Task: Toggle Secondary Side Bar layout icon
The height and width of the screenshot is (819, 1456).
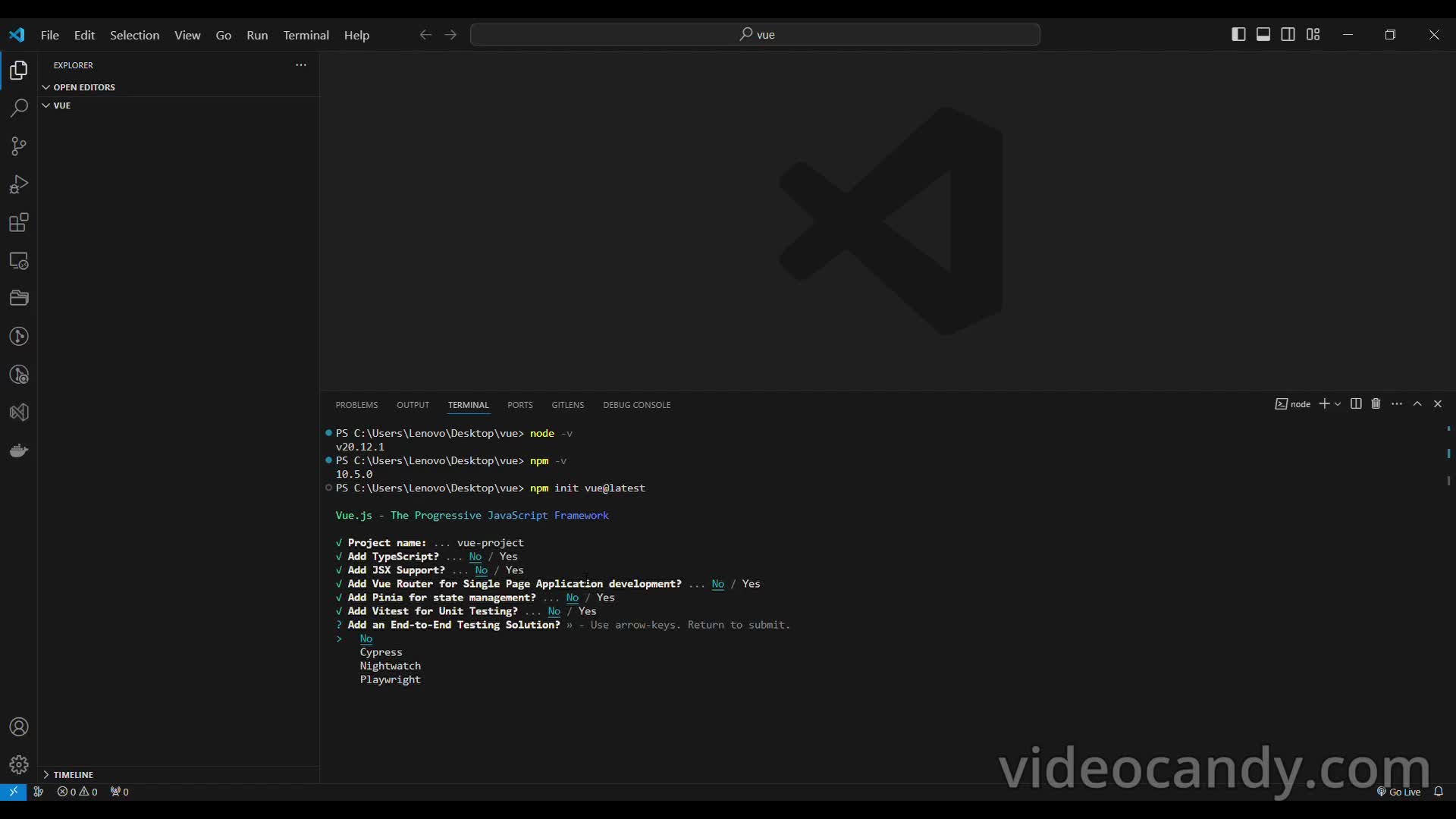Action: click(1288, 34)
